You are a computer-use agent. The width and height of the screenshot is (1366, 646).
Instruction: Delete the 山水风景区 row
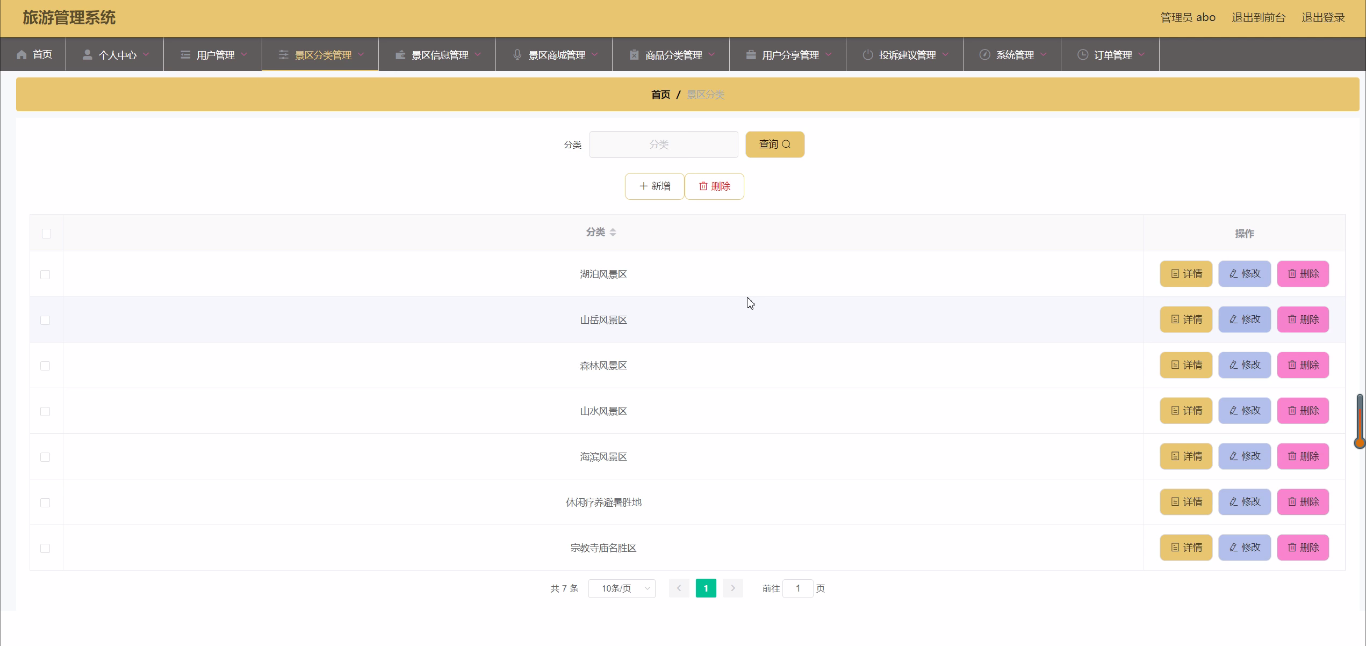point(1303,411)
